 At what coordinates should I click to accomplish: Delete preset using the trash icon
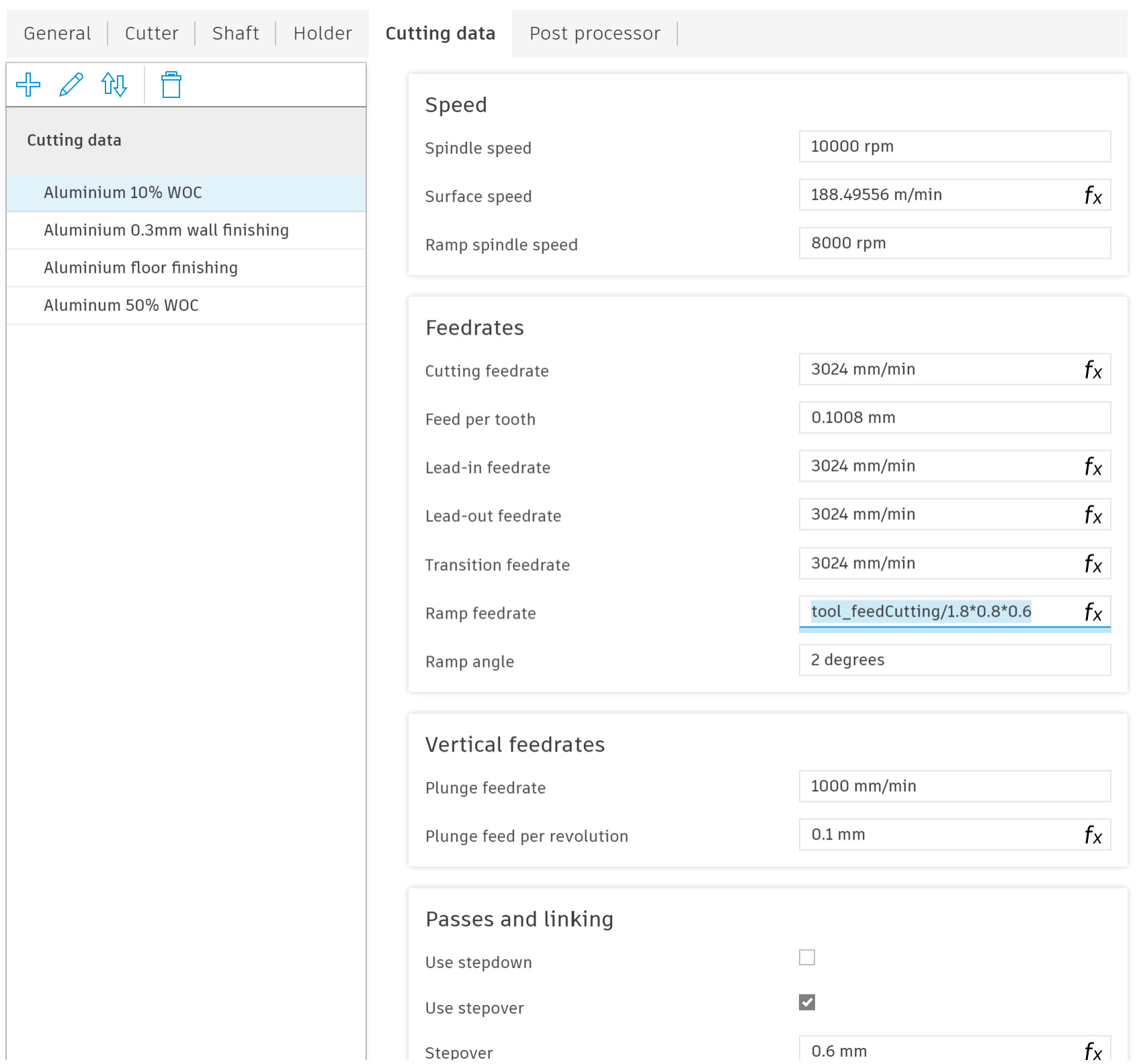pos(171,85)
